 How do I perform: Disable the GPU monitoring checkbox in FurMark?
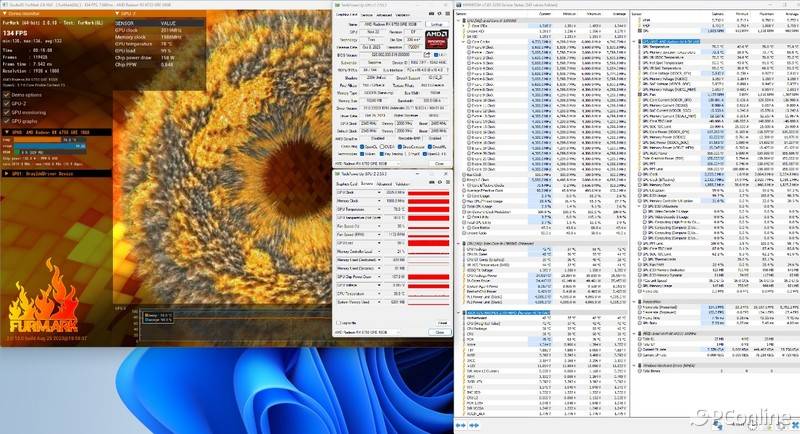[9, 111]
